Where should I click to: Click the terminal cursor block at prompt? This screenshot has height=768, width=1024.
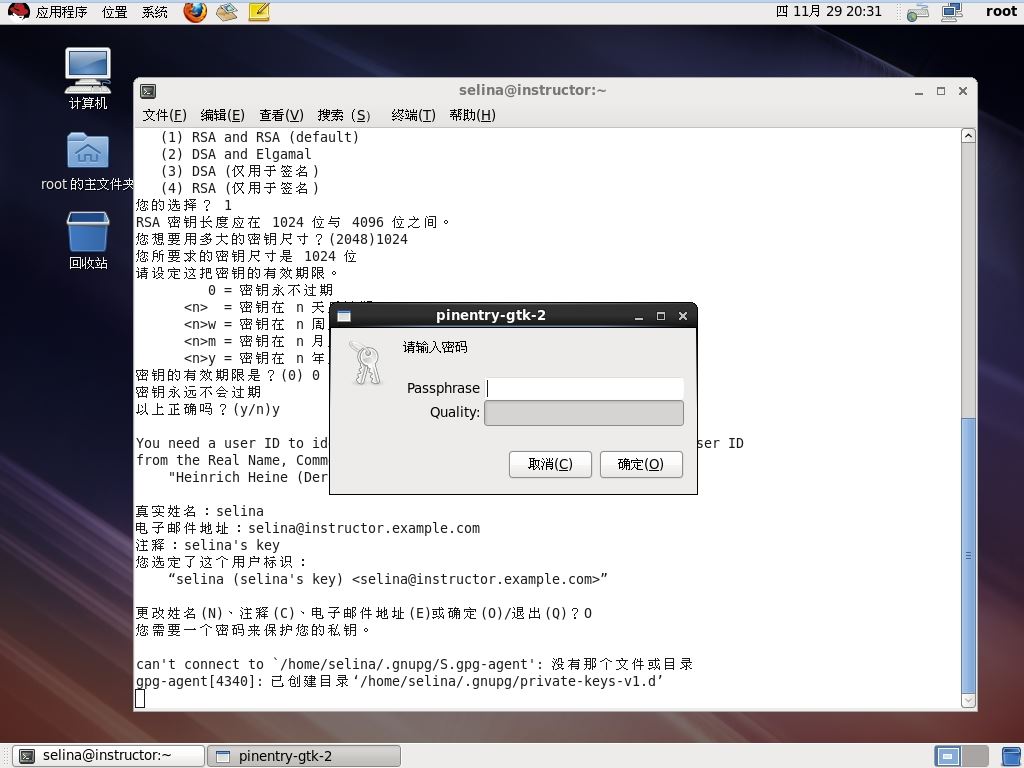[140, 698]
